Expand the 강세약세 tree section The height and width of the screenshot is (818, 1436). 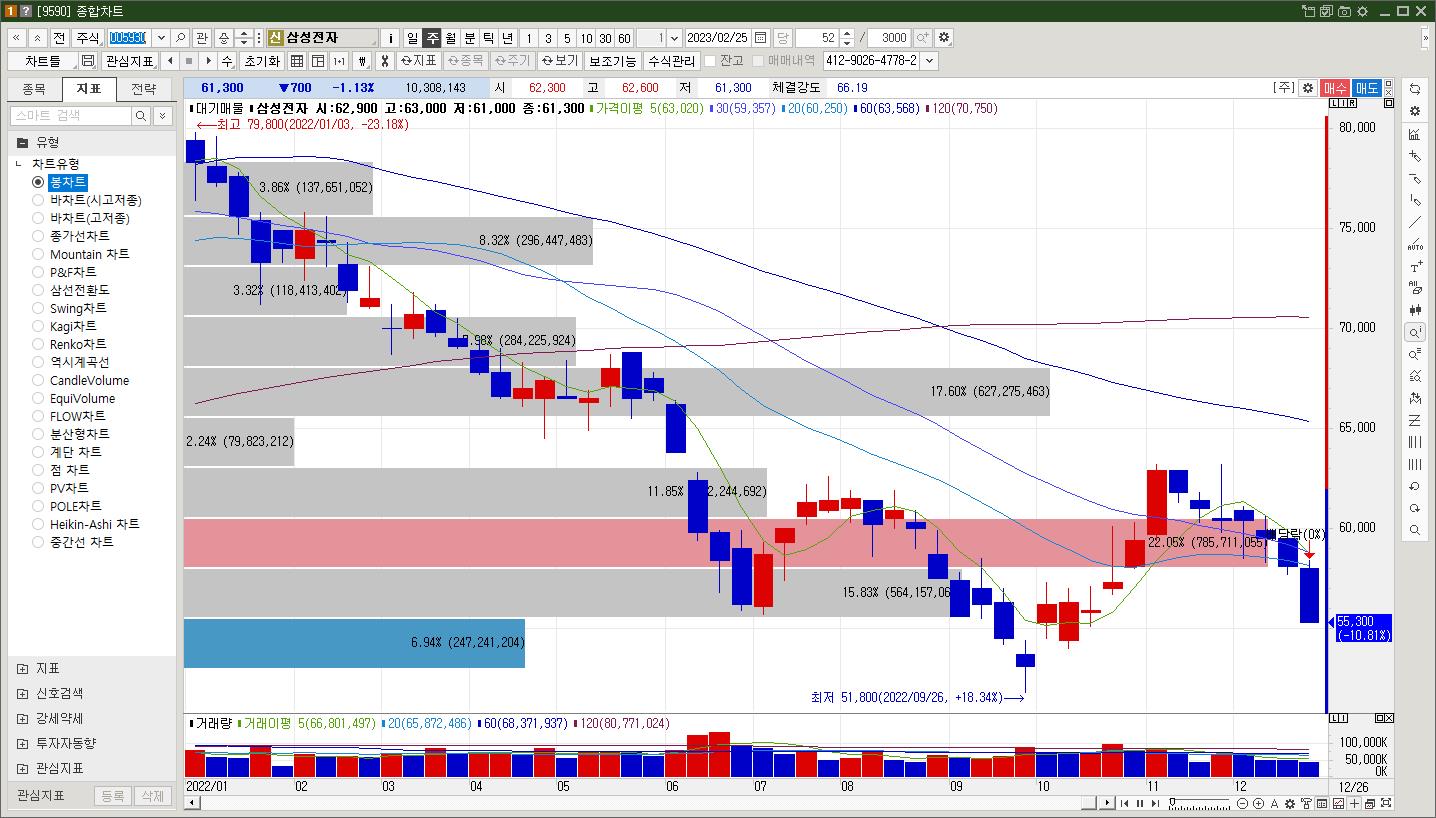[x=22, y=718]
